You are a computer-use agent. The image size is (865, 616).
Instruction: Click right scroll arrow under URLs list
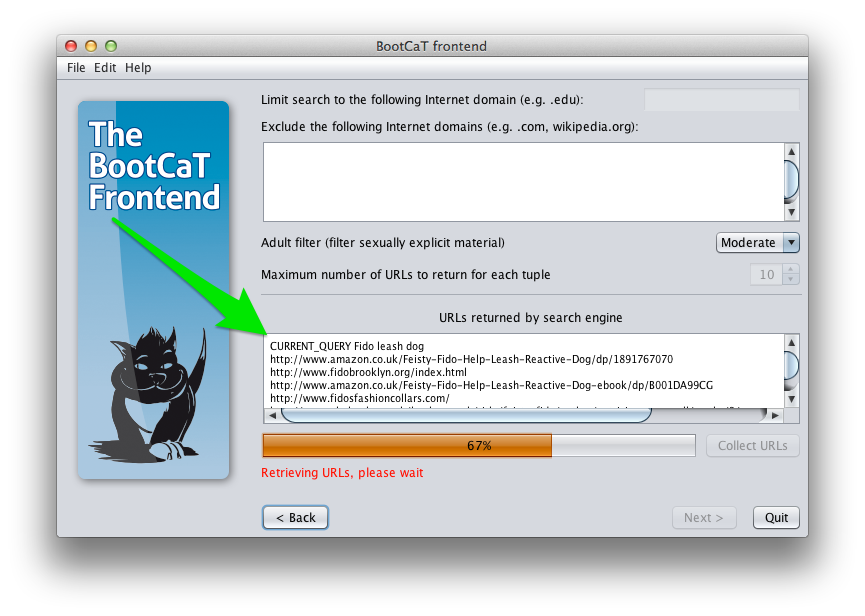pyautogui.click(x=775, y=415)
